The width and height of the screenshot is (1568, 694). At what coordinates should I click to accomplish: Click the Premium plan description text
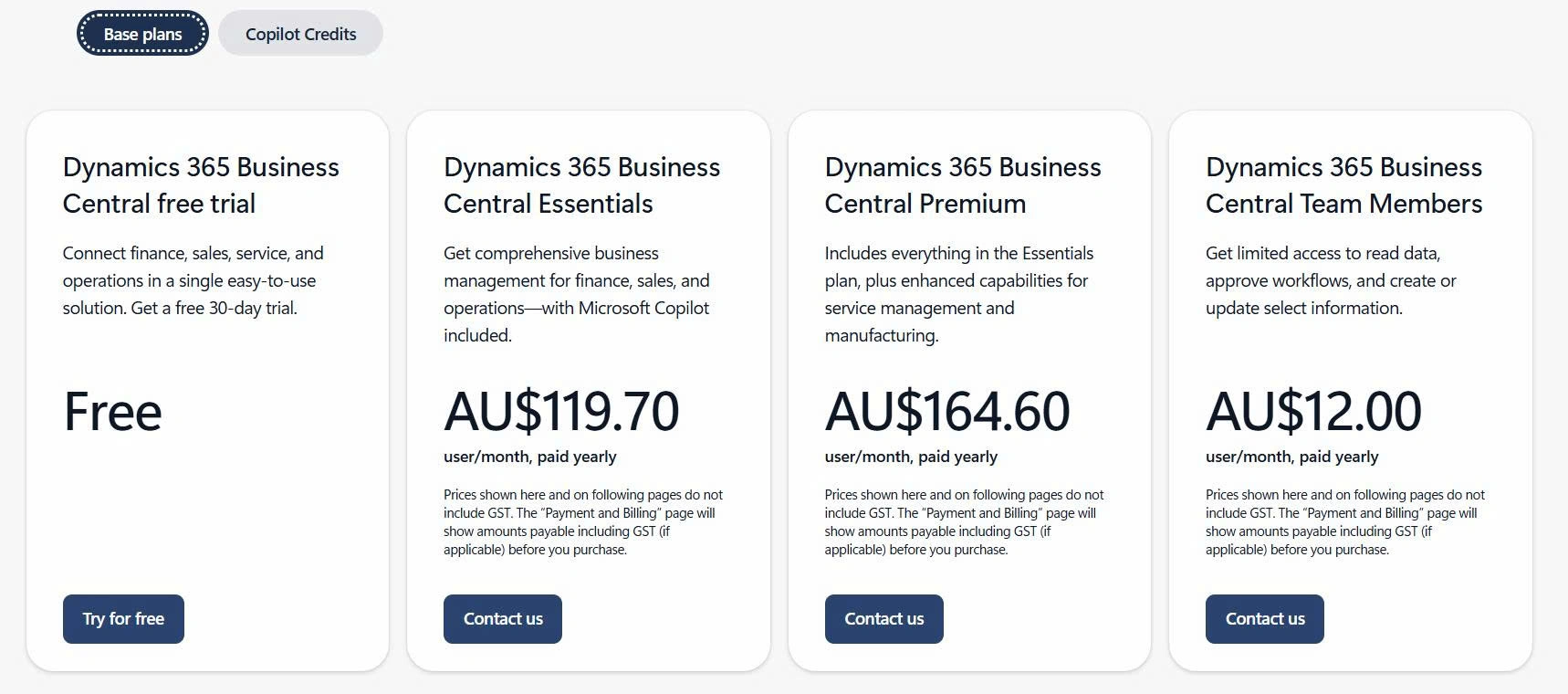tap(958, 294)
